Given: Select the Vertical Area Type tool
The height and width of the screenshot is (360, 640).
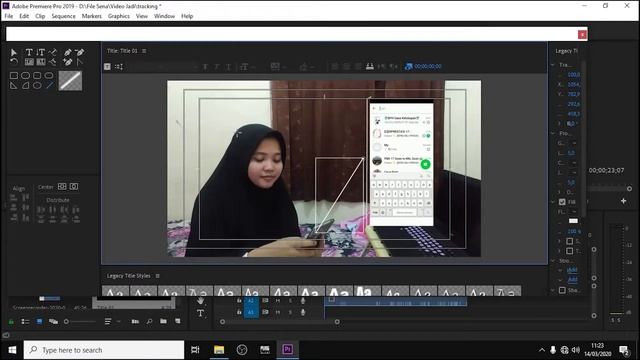Looking at the screenshot, I should point(41,62).
